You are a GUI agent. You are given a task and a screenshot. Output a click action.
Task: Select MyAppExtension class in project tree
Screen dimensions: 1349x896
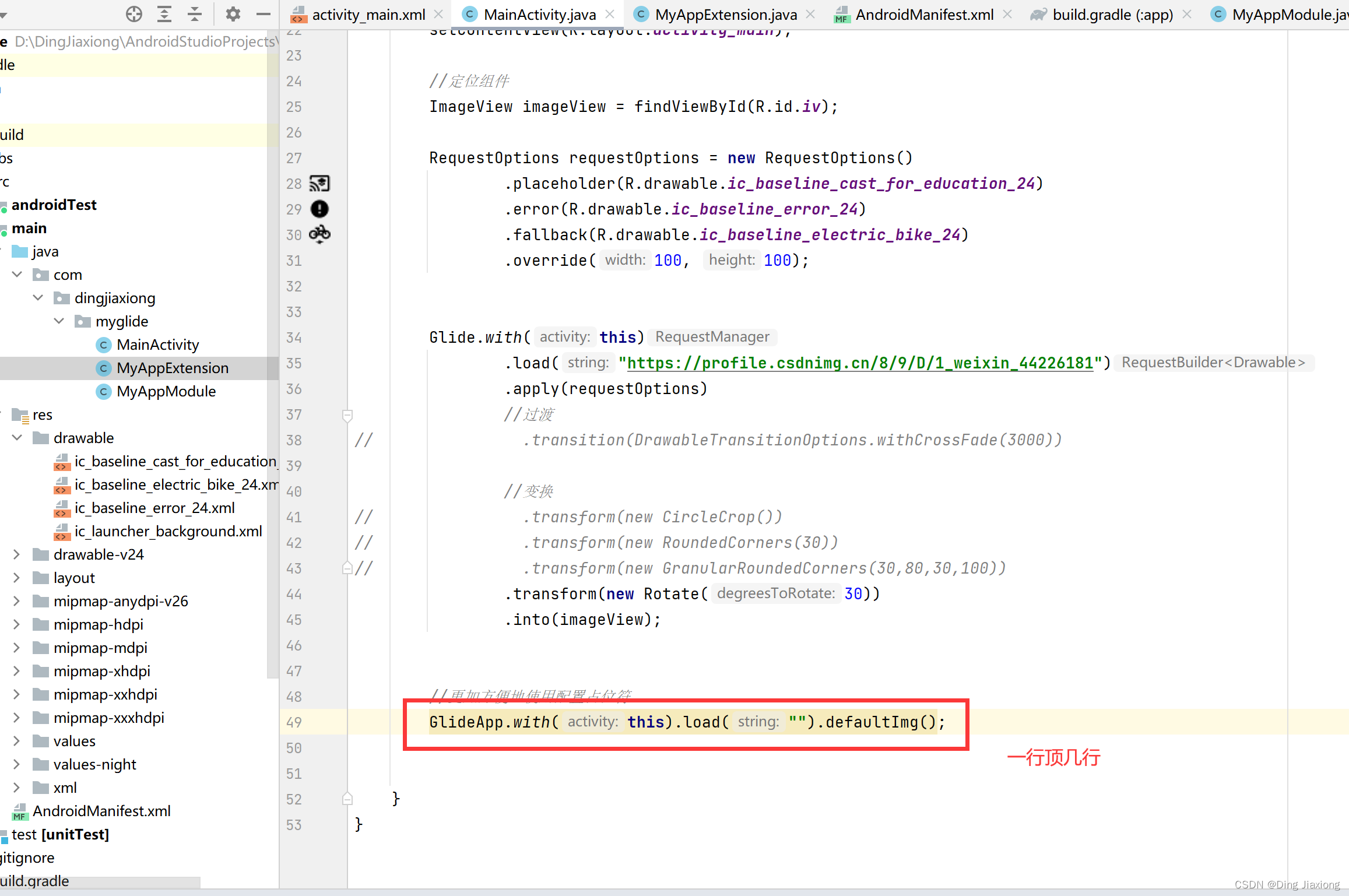pos(163,368)
